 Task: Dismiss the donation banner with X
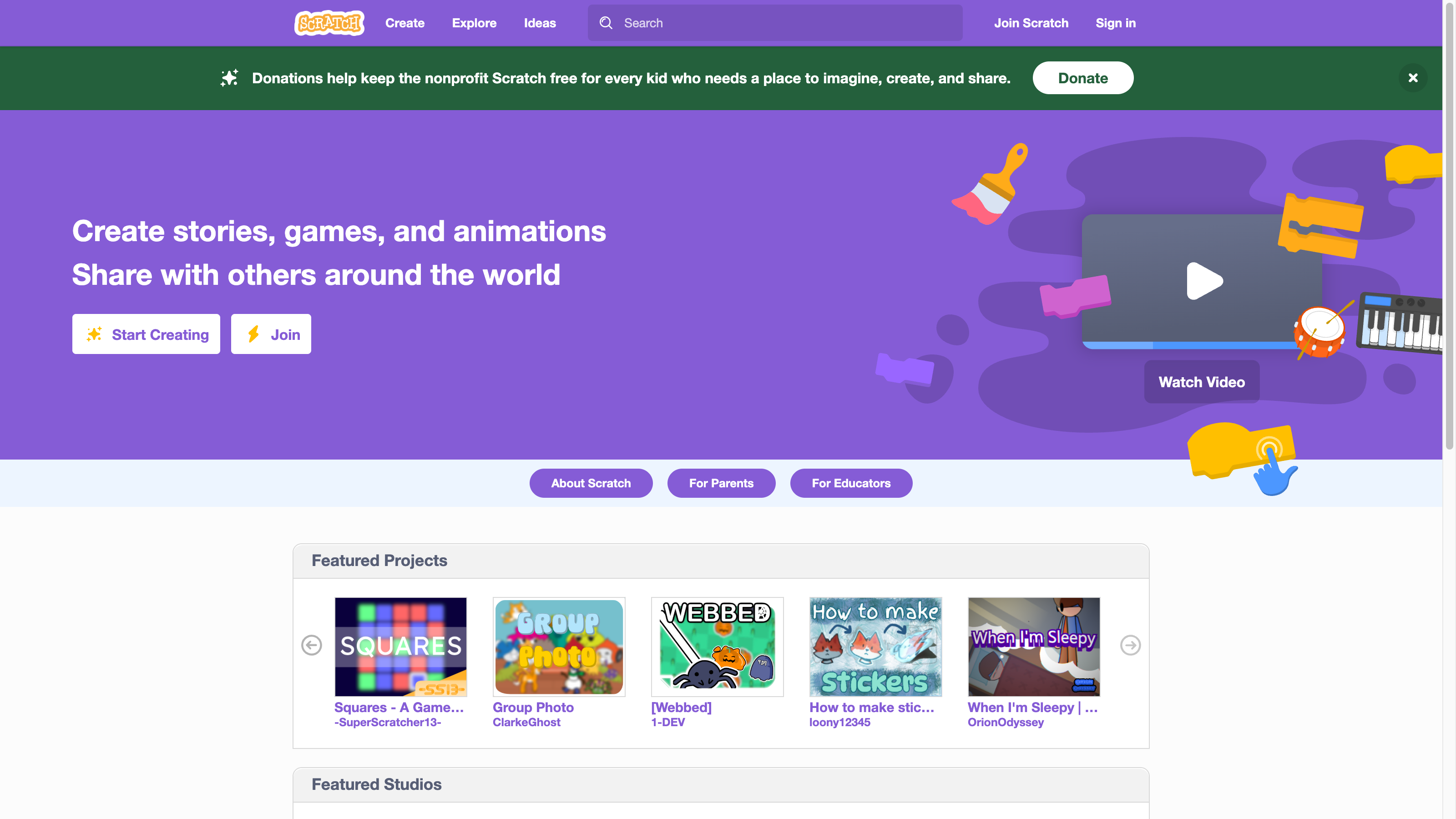[x=1412, y=78]
